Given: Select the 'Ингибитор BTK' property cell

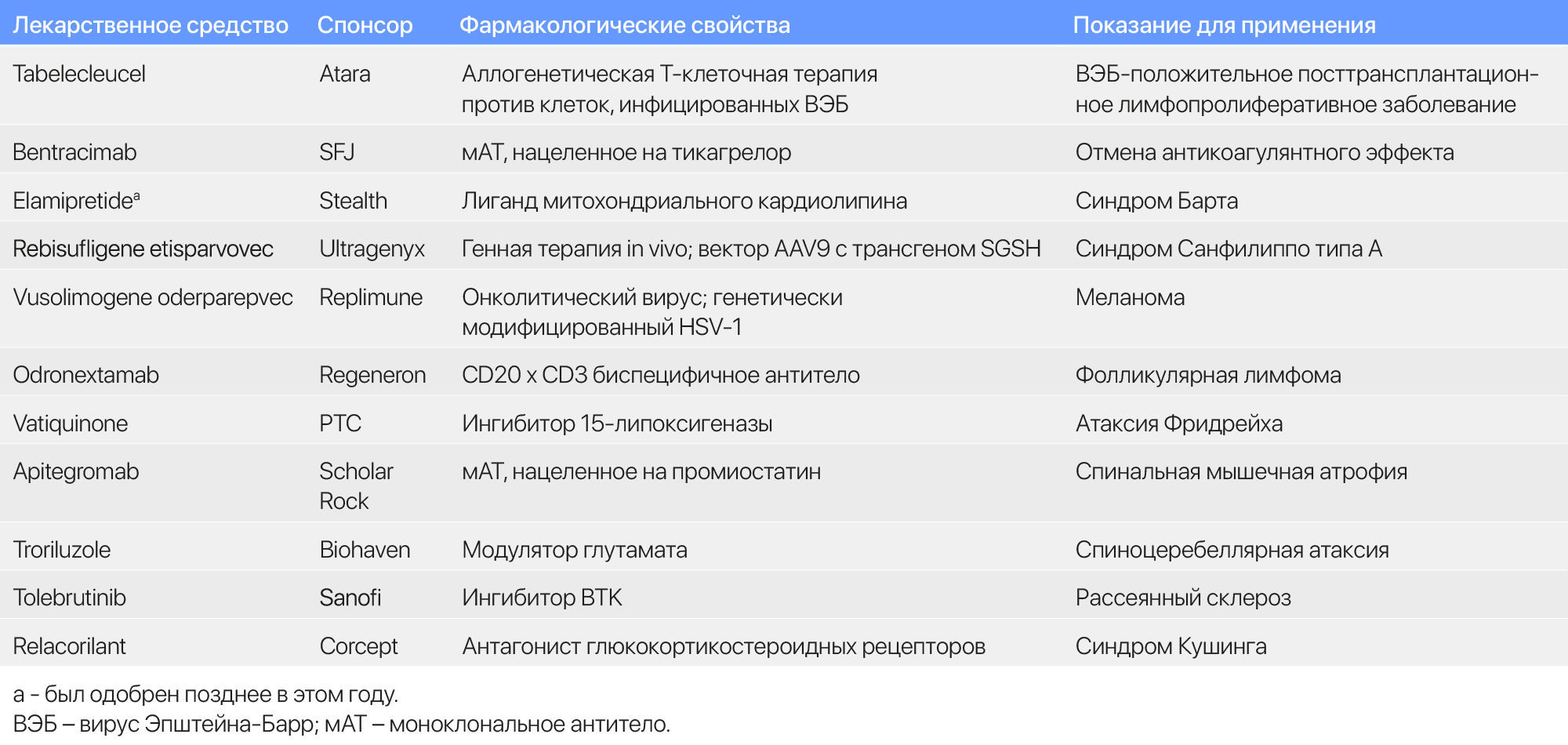Looking at the screenshot, I should (542, 598).
